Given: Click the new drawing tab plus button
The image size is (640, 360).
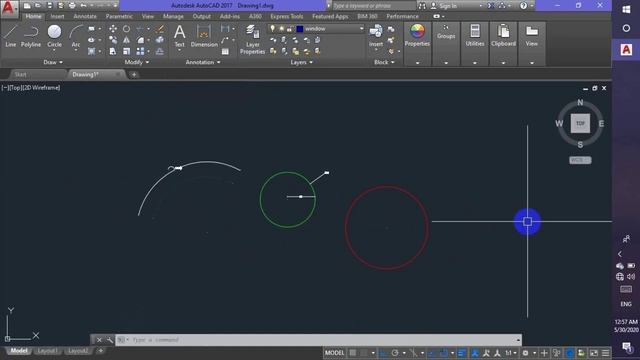Looking at the screenshot, I should 133,75.
